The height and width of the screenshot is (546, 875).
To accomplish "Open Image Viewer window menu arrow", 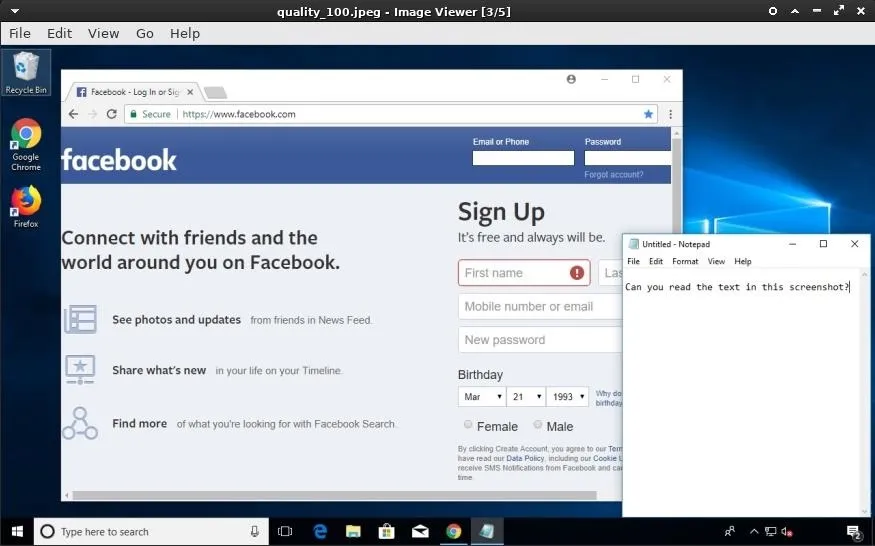I will [x=15, y=11].
